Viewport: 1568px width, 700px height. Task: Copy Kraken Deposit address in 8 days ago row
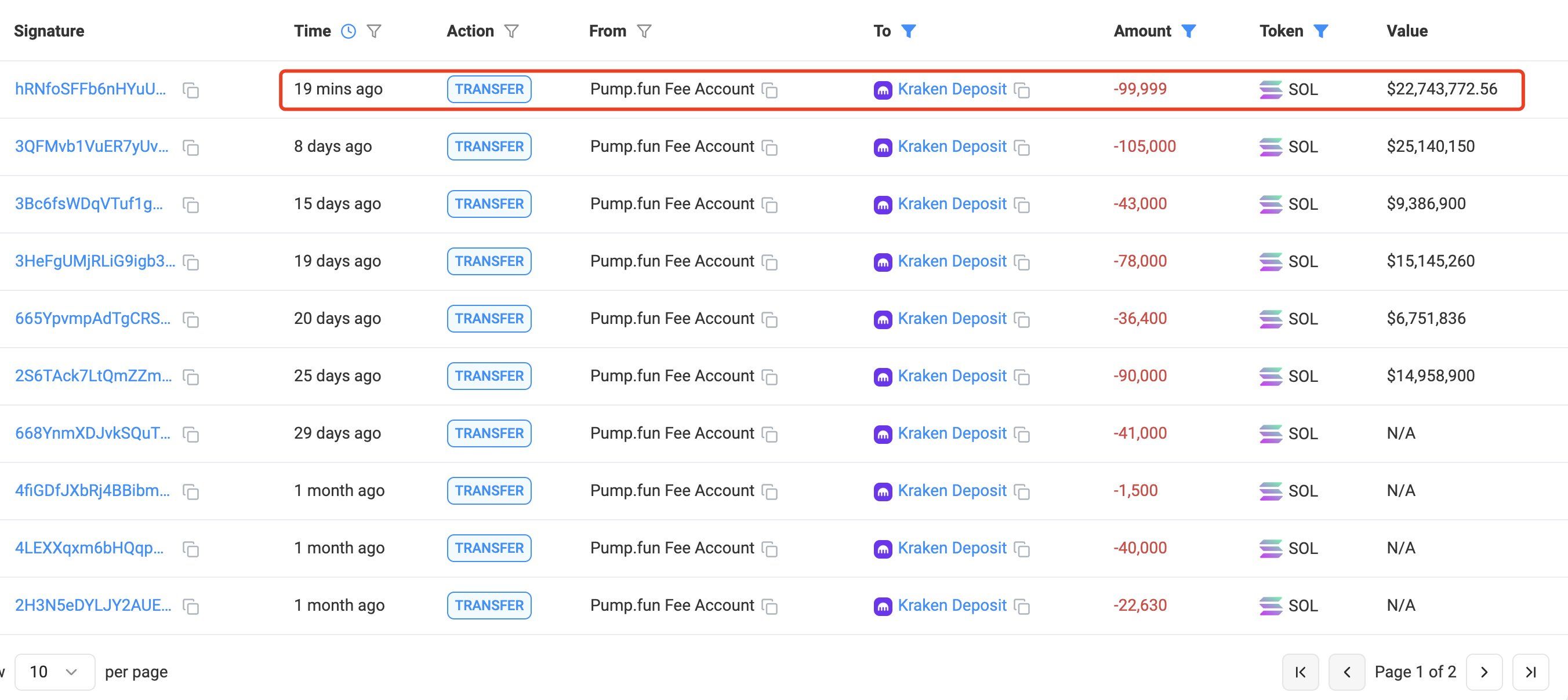tap(1022, 148)
